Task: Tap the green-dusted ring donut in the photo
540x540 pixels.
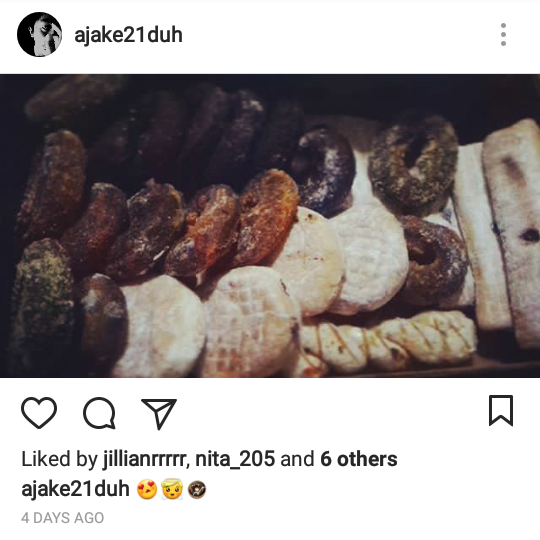Action: [413, 165]
